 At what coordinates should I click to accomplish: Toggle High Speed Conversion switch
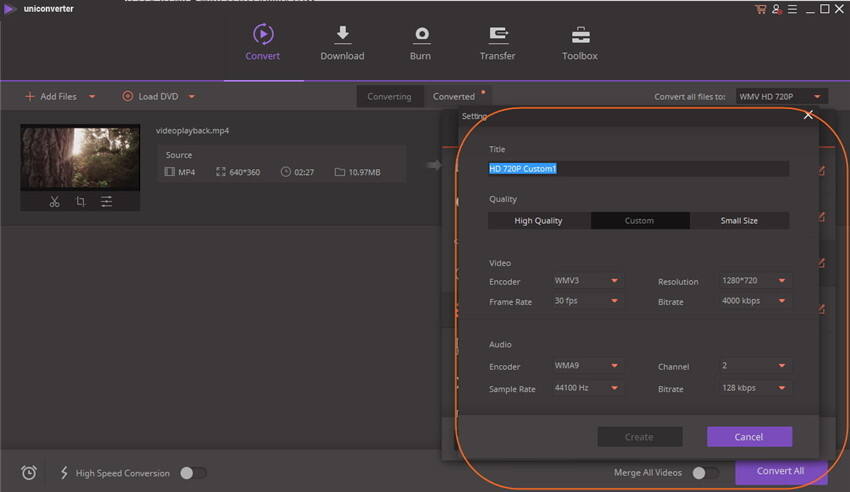coord(193,473)
